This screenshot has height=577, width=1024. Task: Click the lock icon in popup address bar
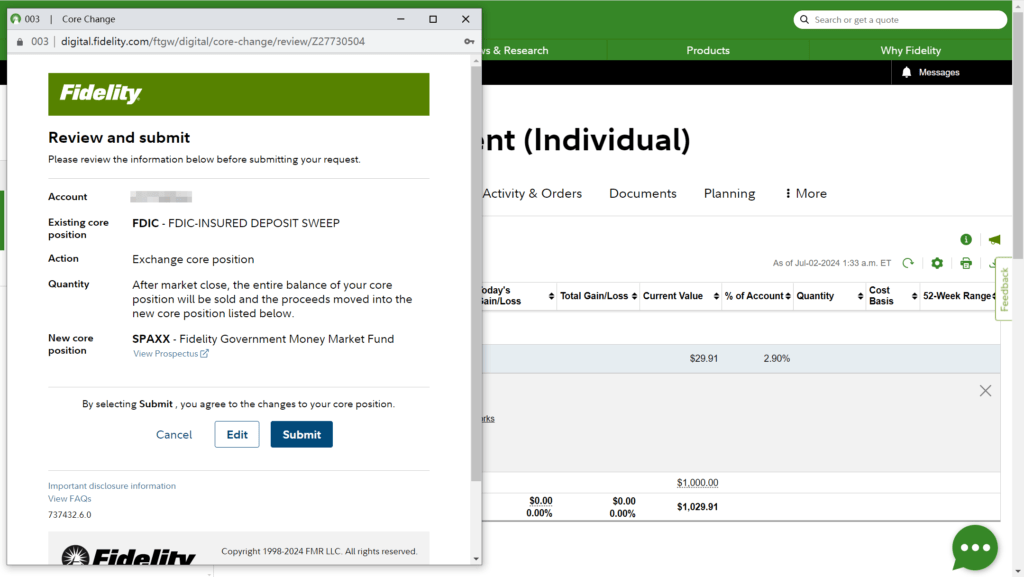pyautogui.click(x=20, y=42)
